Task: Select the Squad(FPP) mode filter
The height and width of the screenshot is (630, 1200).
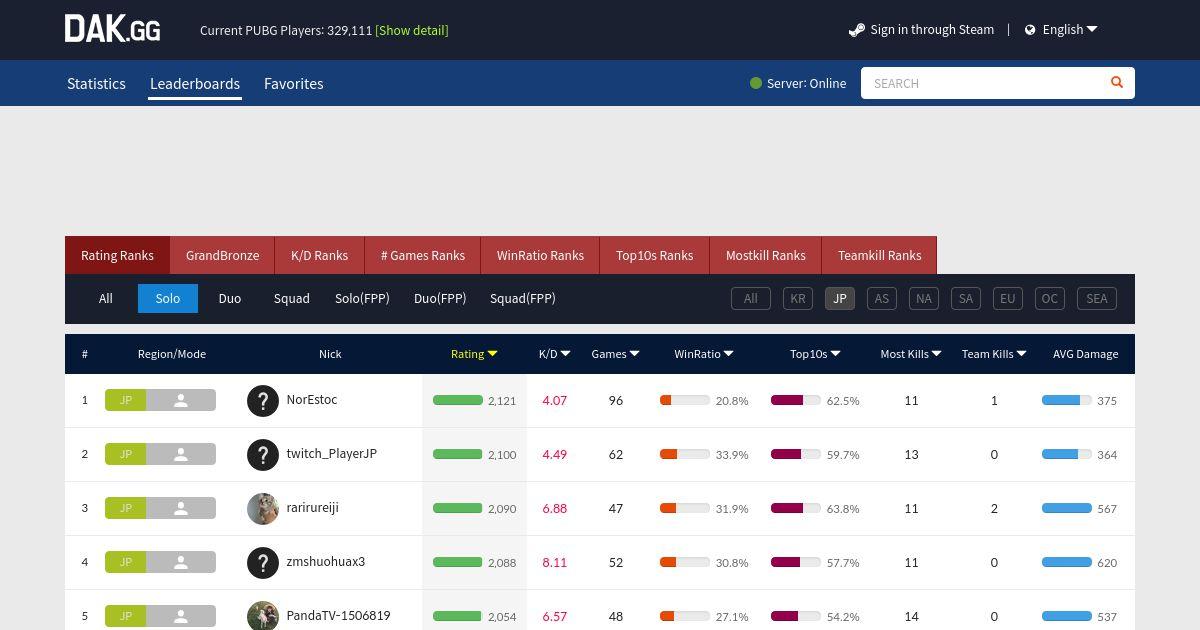Action: tap(523, 298)
